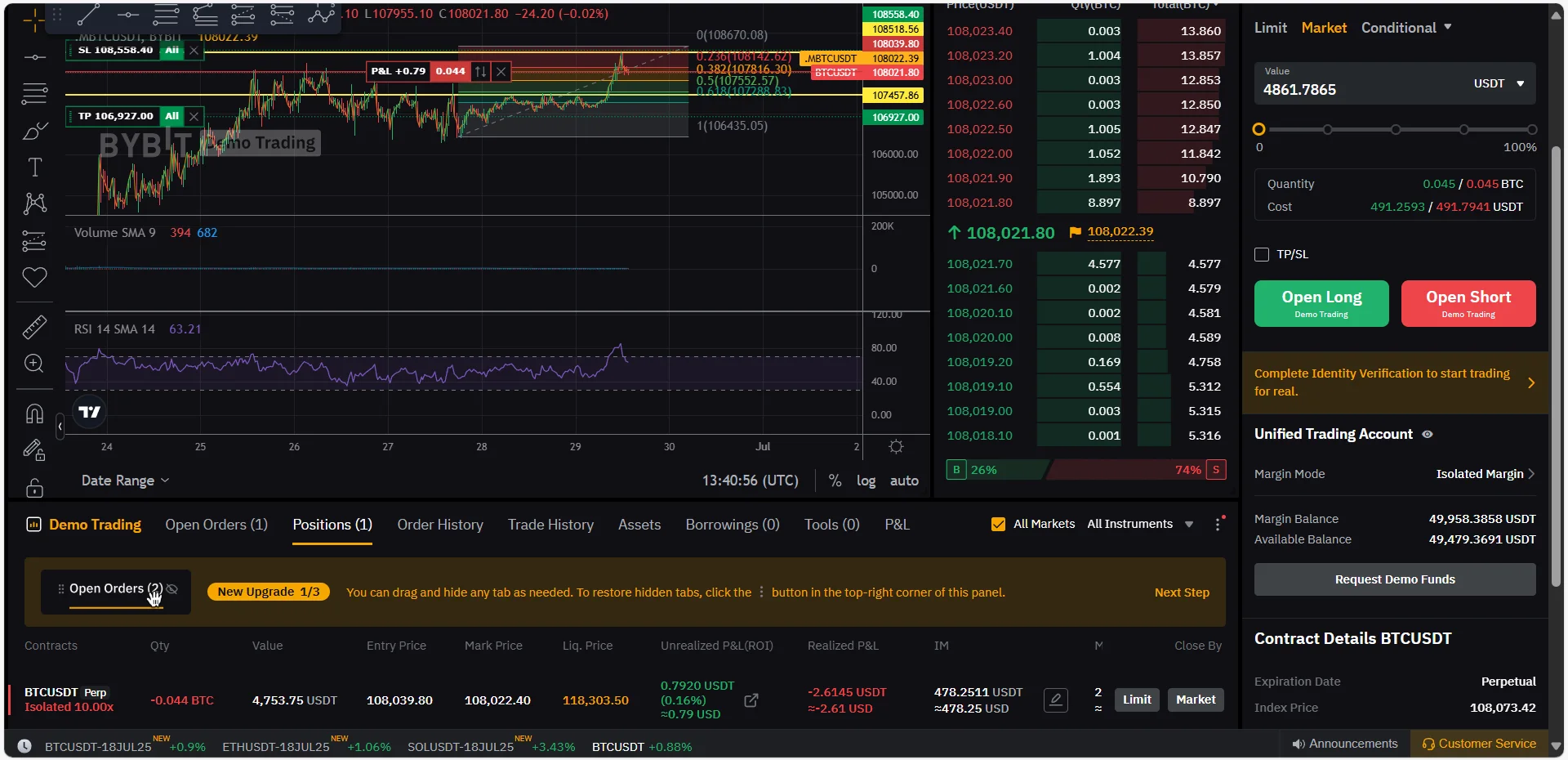Screen dimensions: 1568x760
Task: Click the Demo Trading panel icon
Action: click(x=33, y=525)
